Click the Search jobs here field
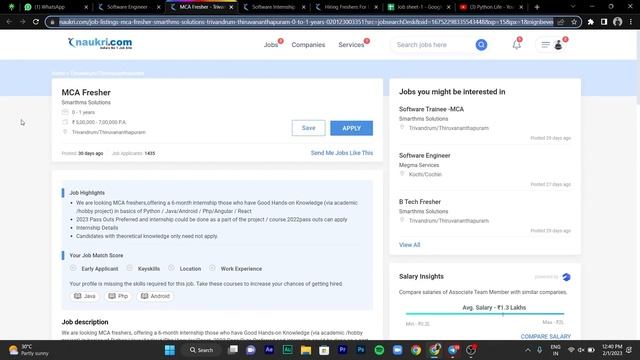Screen dimensions: 640x360 433,45
